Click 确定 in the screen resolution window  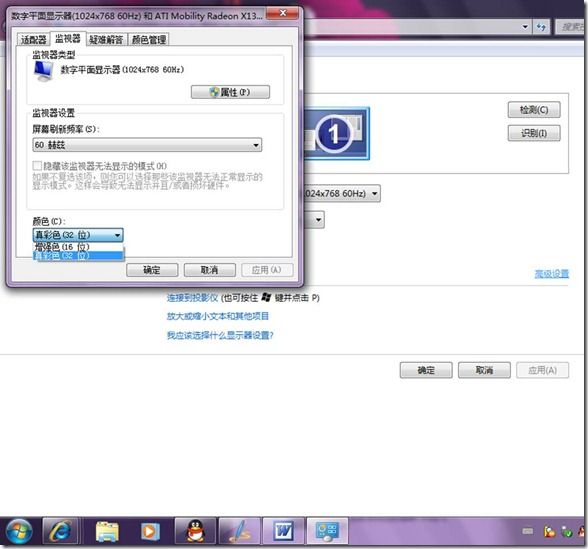(x=426, y=370)
